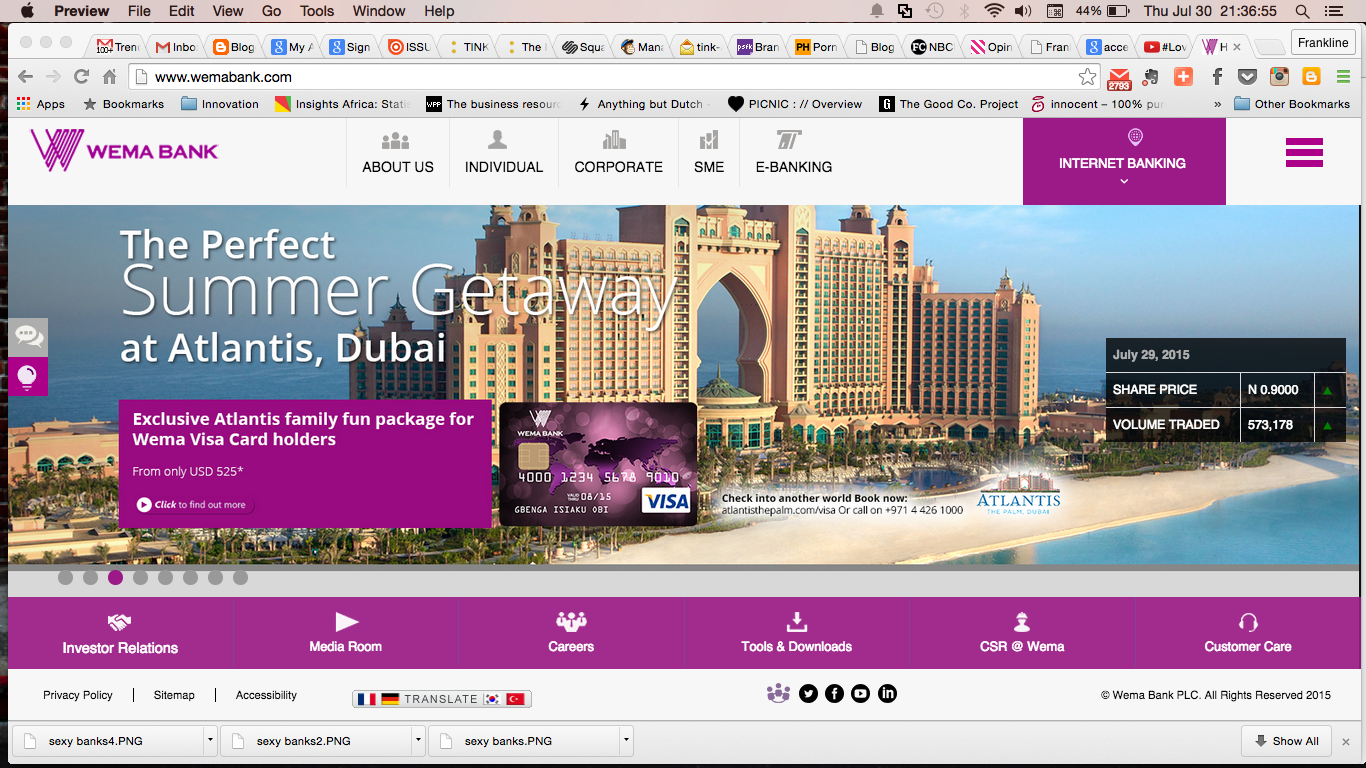Viewport: 1366px width, 768px height.
Task: Bookmark page with the star icon
Action: point(1087,76)
